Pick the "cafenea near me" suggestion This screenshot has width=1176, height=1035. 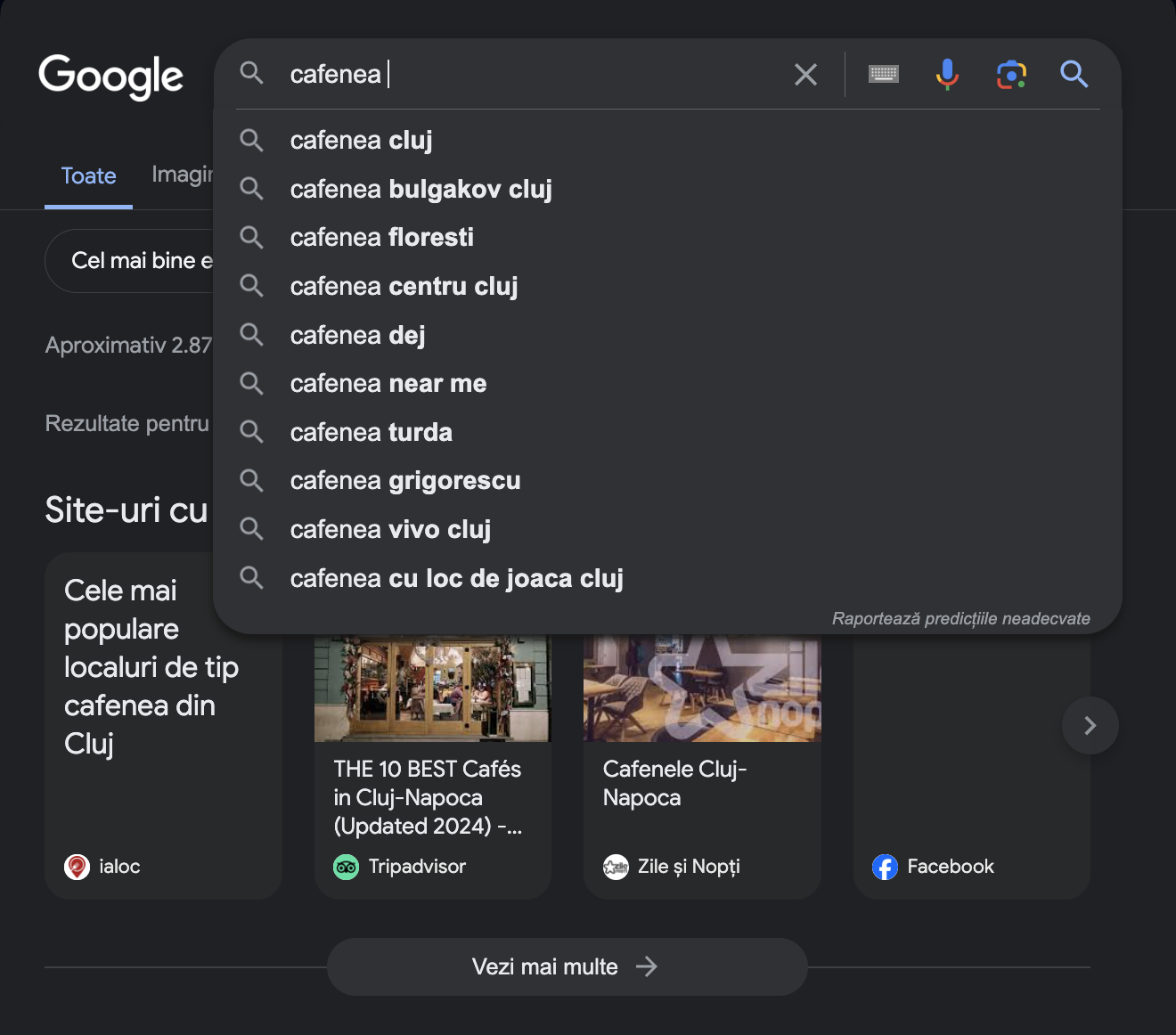pos(388,384)
